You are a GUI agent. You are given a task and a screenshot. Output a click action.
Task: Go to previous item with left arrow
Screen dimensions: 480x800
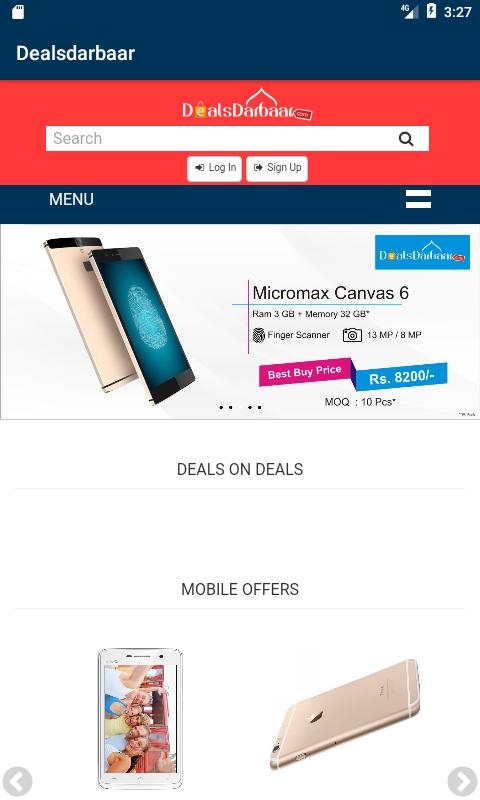(x=17, y=781)
